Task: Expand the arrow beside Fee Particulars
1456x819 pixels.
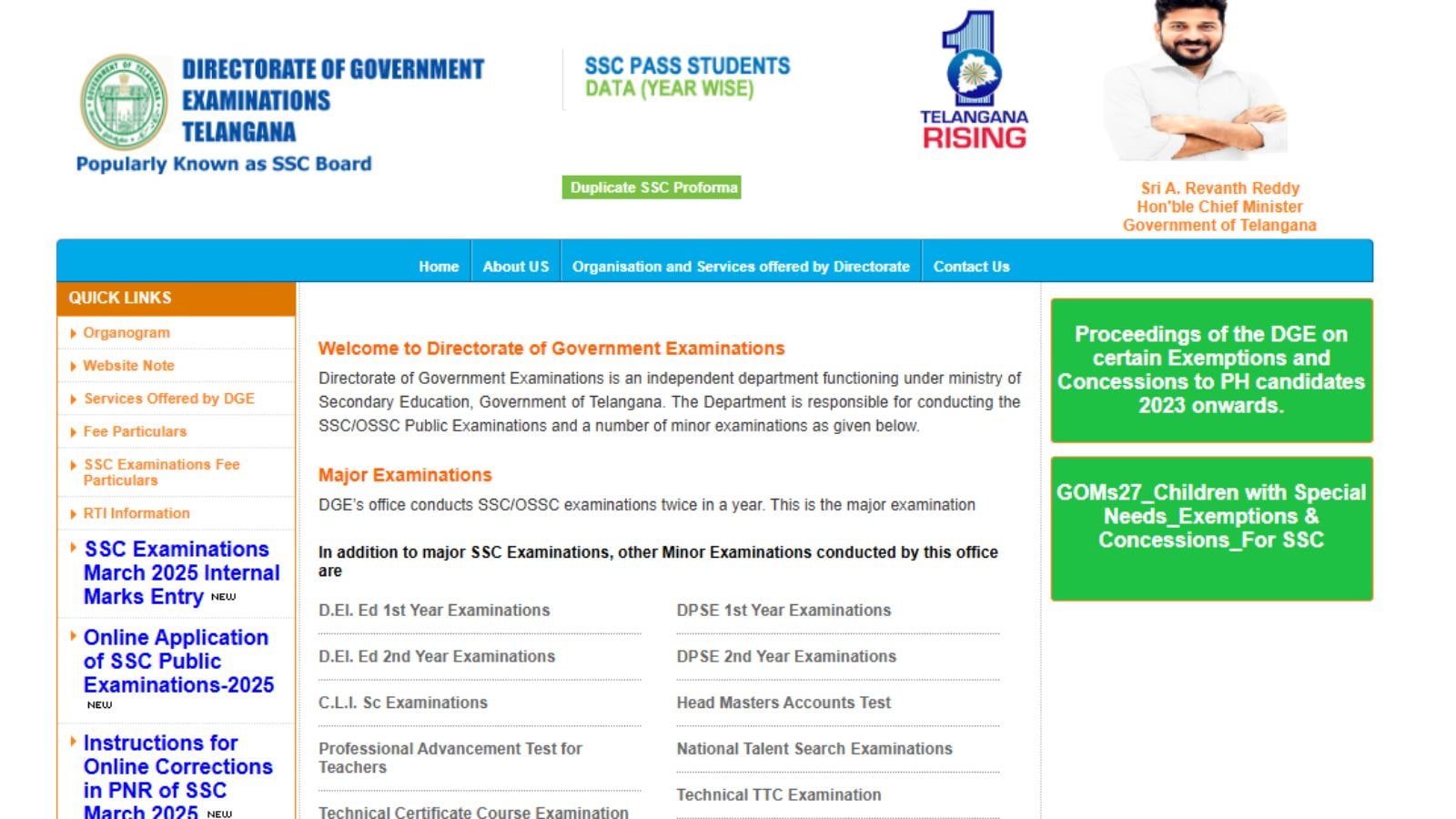Action: click(x=76, y=431)
